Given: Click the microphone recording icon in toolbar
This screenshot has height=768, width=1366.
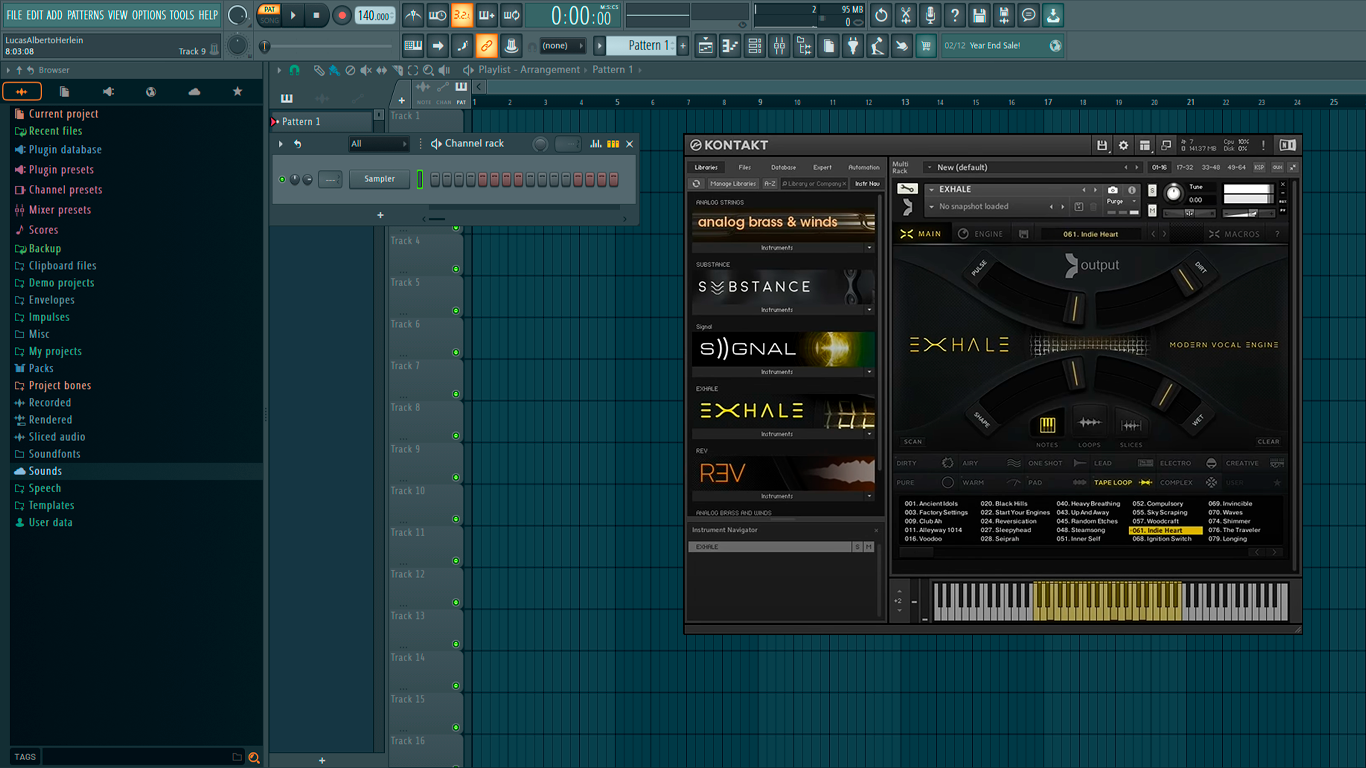Looking at the screenshot, I should 930,15.
